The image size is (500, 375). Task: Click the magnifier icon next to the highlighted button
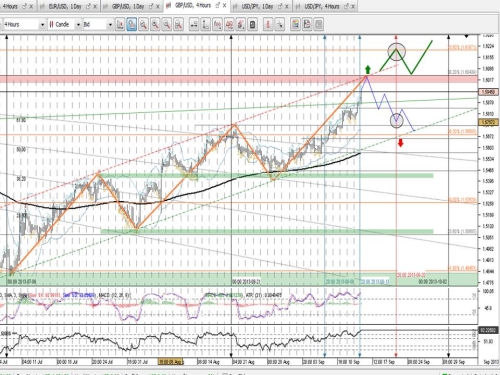(143, 24)
